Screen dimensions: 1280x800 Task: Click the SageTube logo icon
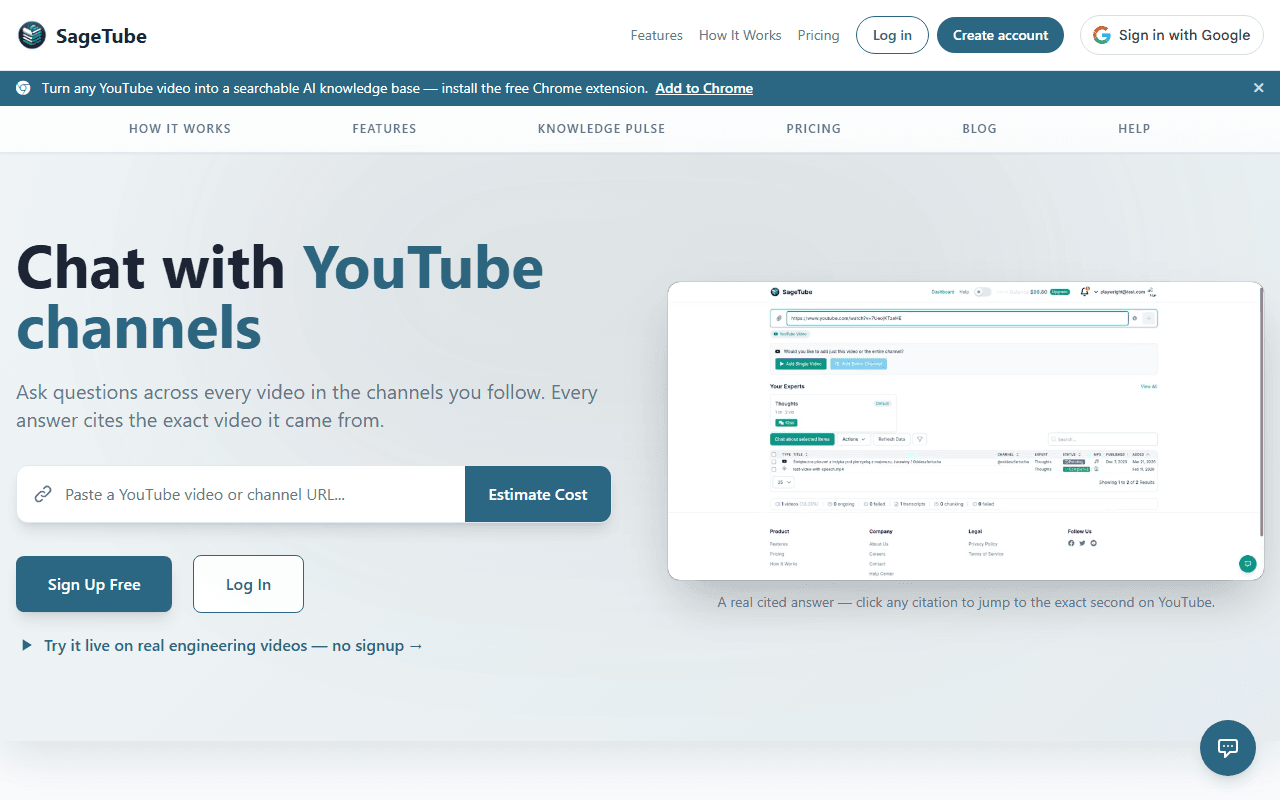[x=32, y=35]
